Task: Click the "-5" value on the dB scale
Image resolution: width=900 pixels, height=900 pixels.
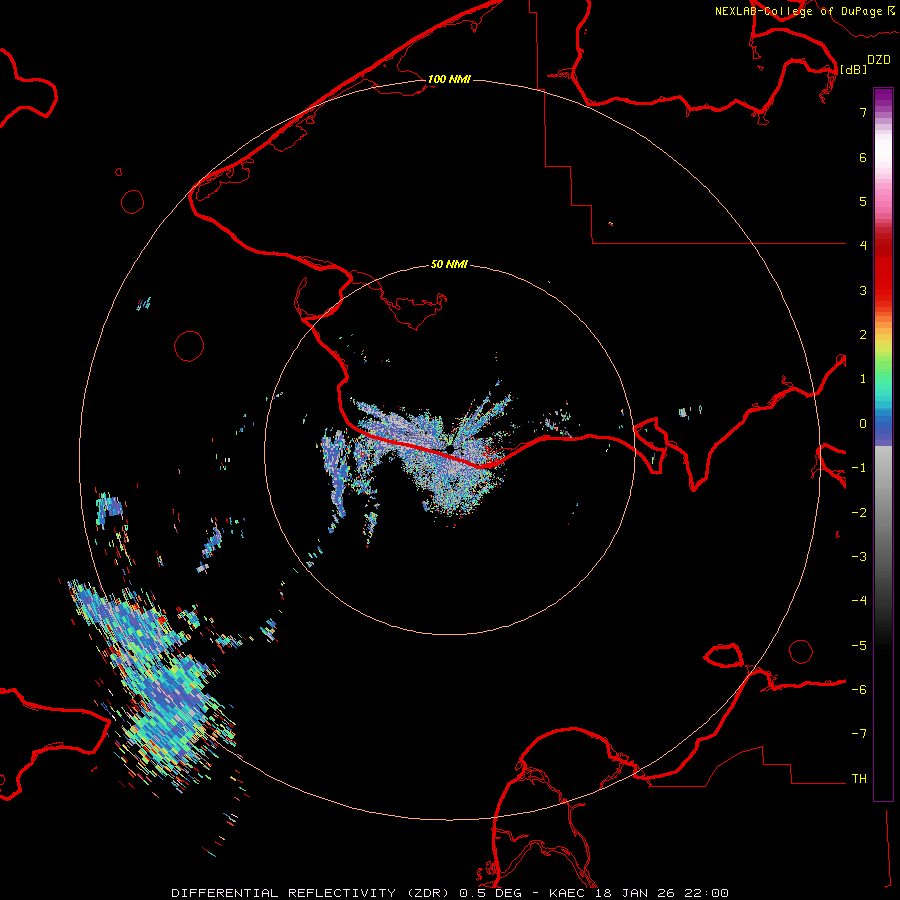Action: point(859,646)
